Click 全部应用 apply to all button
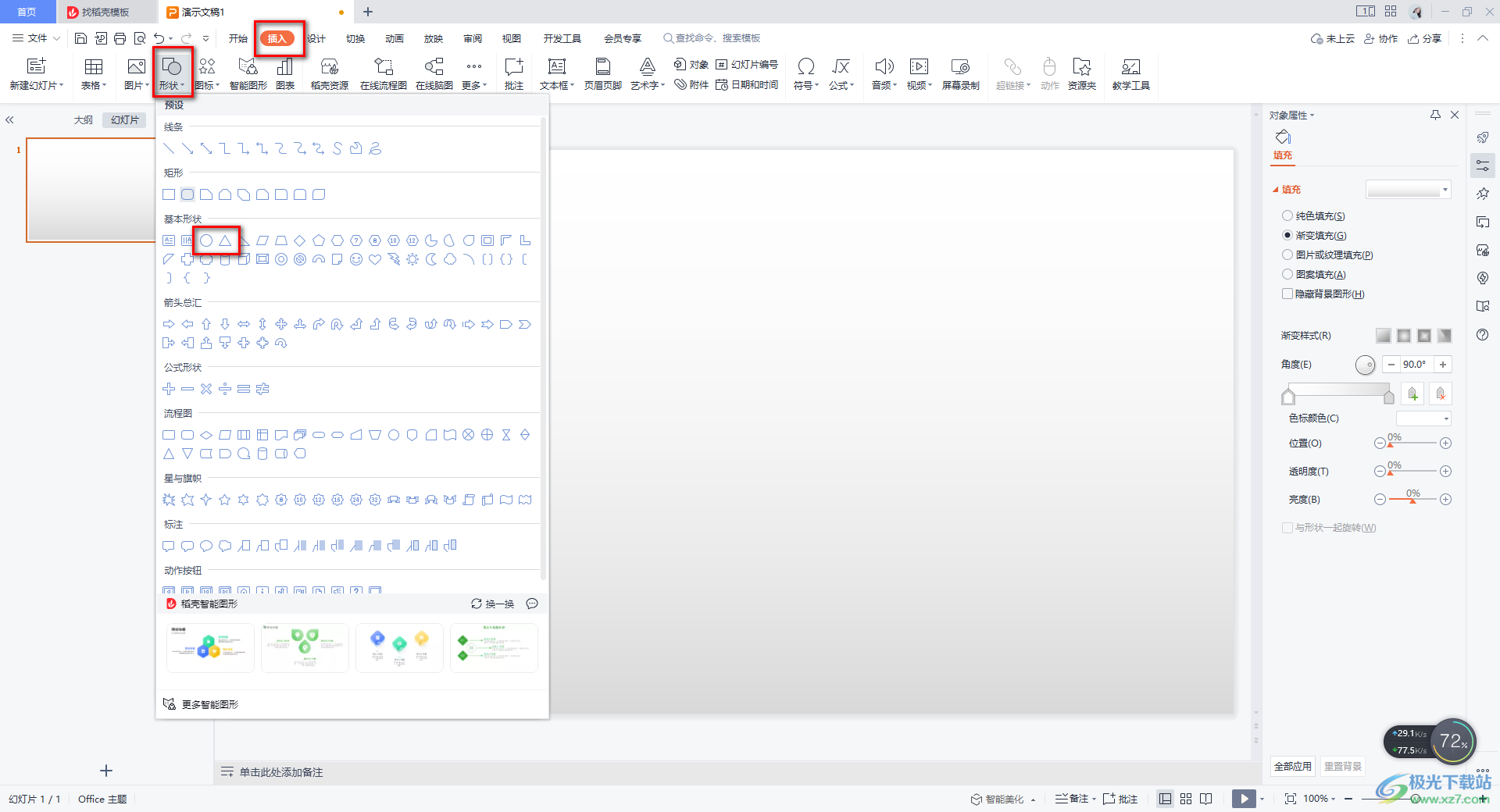The height and width of the screenshot is (812, 1500). [x=1293, y=766]
